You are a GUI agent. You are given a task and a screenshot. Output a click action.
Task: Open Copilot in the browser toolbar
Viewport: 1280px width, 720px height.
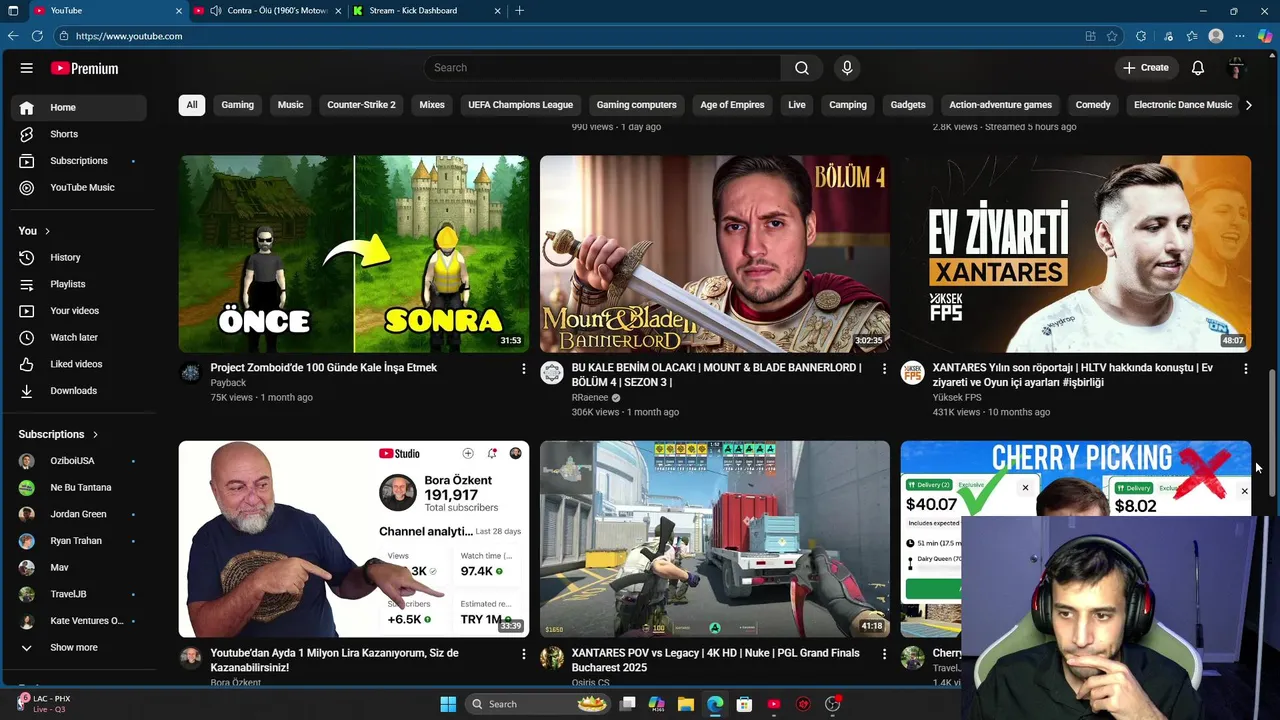click(1265, 36)
